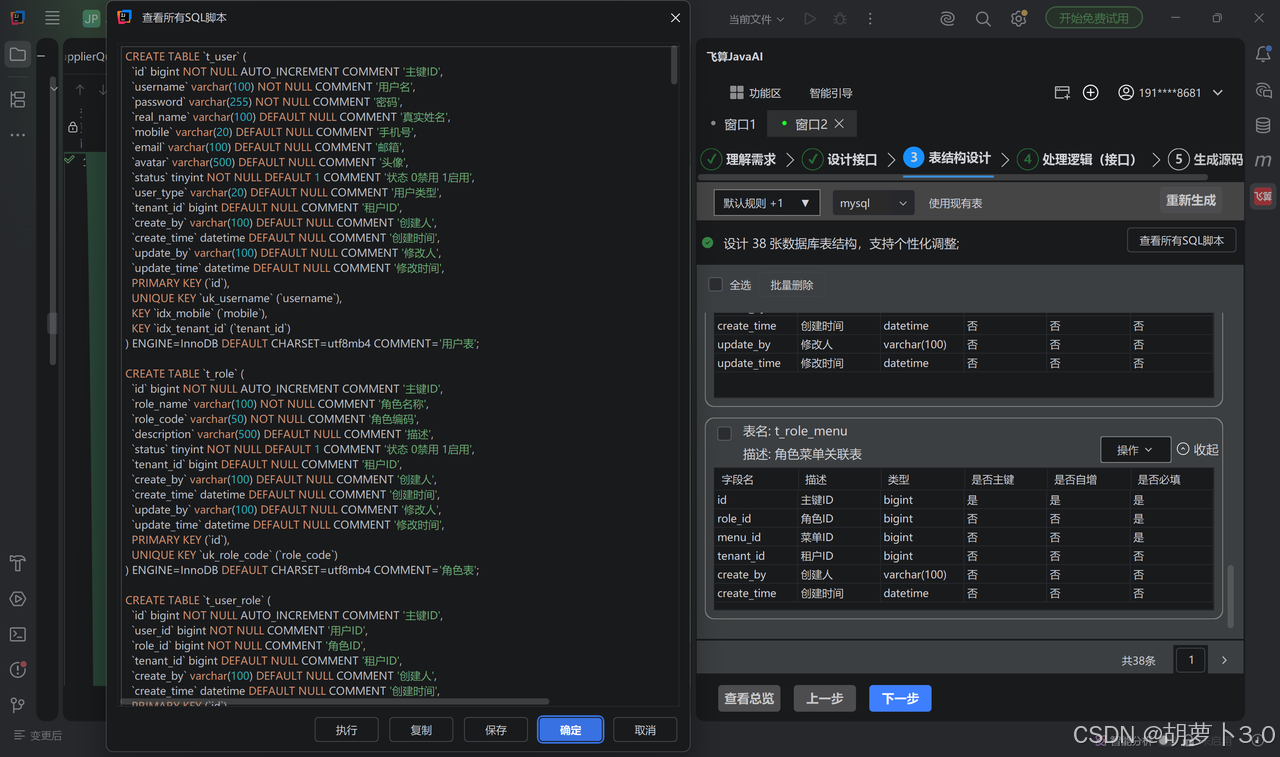The image size is (1280, 757).
Task: Open the Database tool window icon
Action: click(1263, 125)
